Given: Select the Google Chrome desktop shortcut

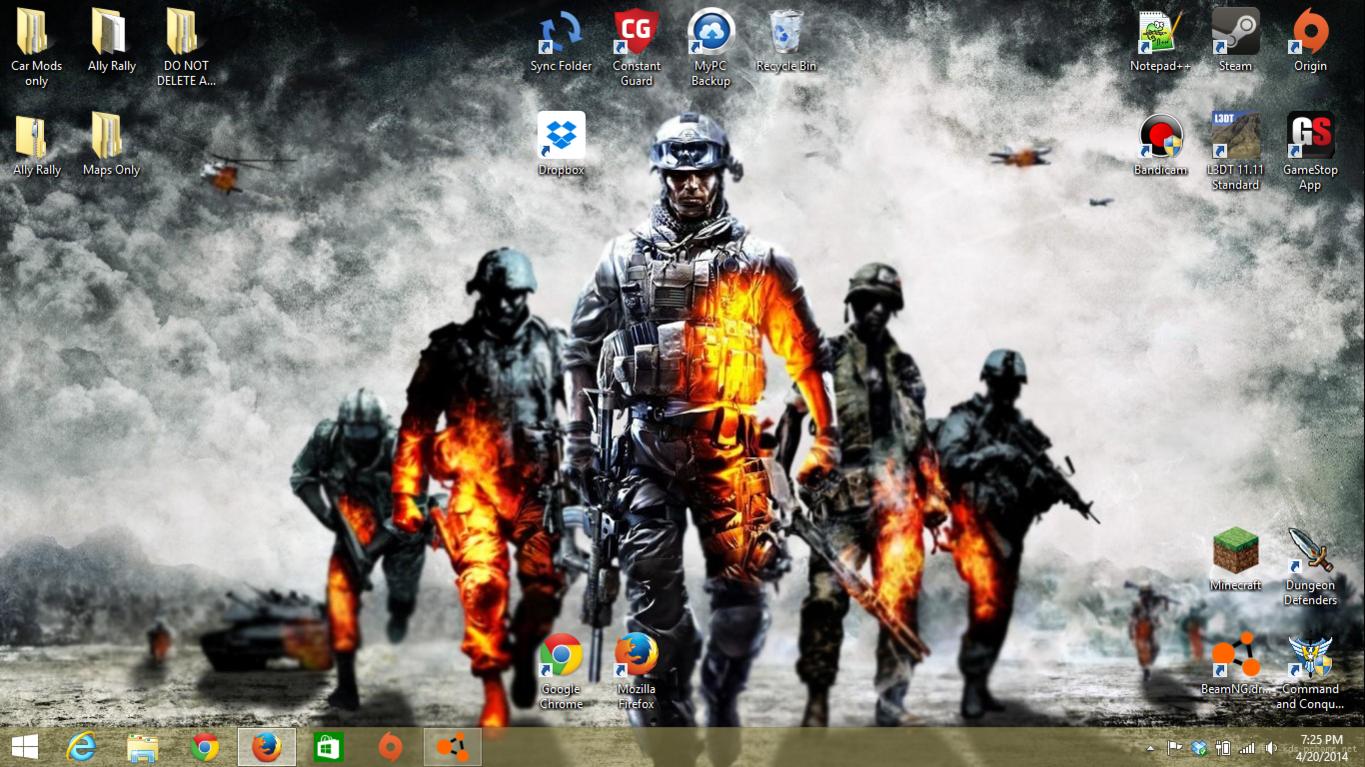Looking at the screenshot, I should 561,670.
